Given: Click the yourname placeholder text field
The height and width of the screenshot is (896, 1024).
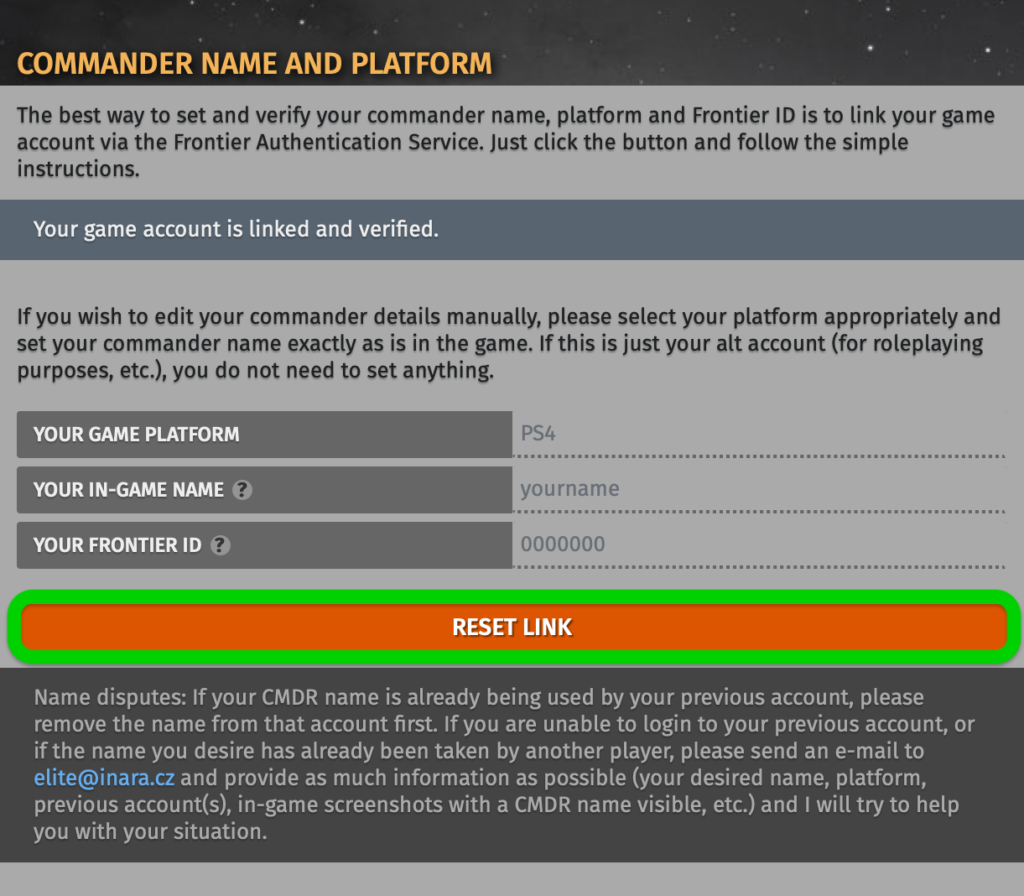Looking at the screenshot, I should coord(570,490).
